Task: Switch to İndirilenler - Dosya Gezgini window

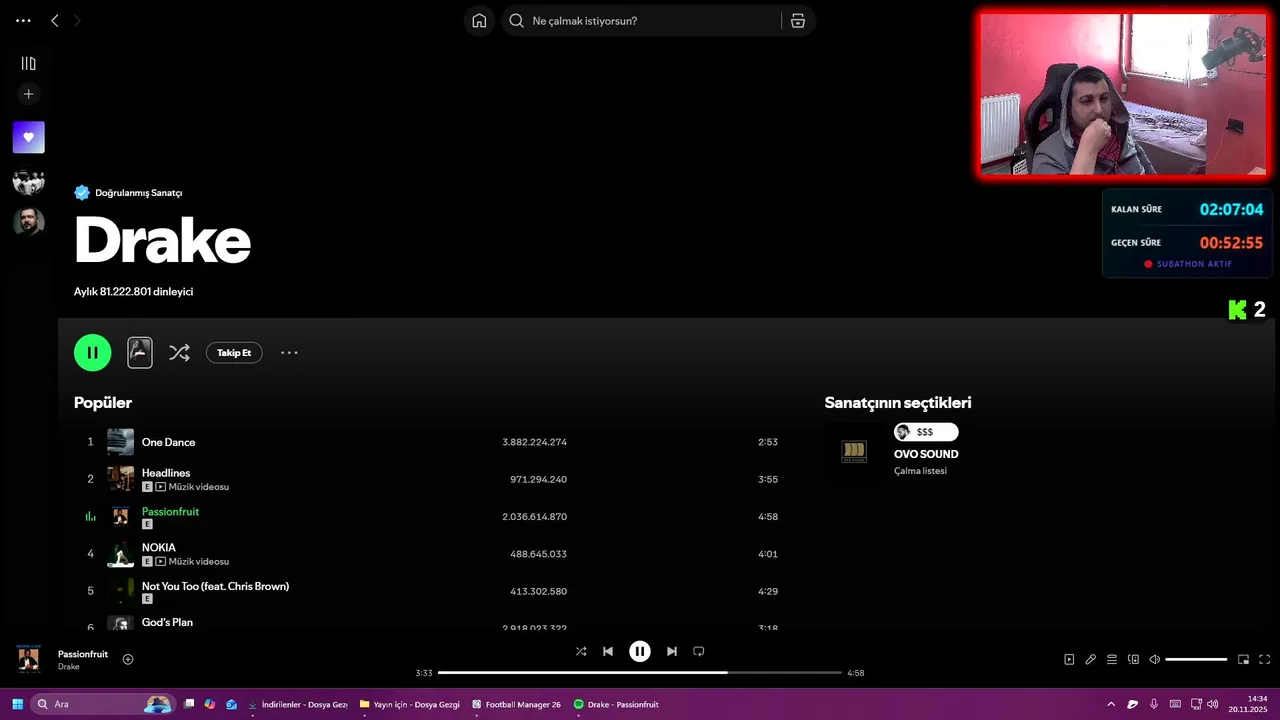Action: (x=298, y=704)
